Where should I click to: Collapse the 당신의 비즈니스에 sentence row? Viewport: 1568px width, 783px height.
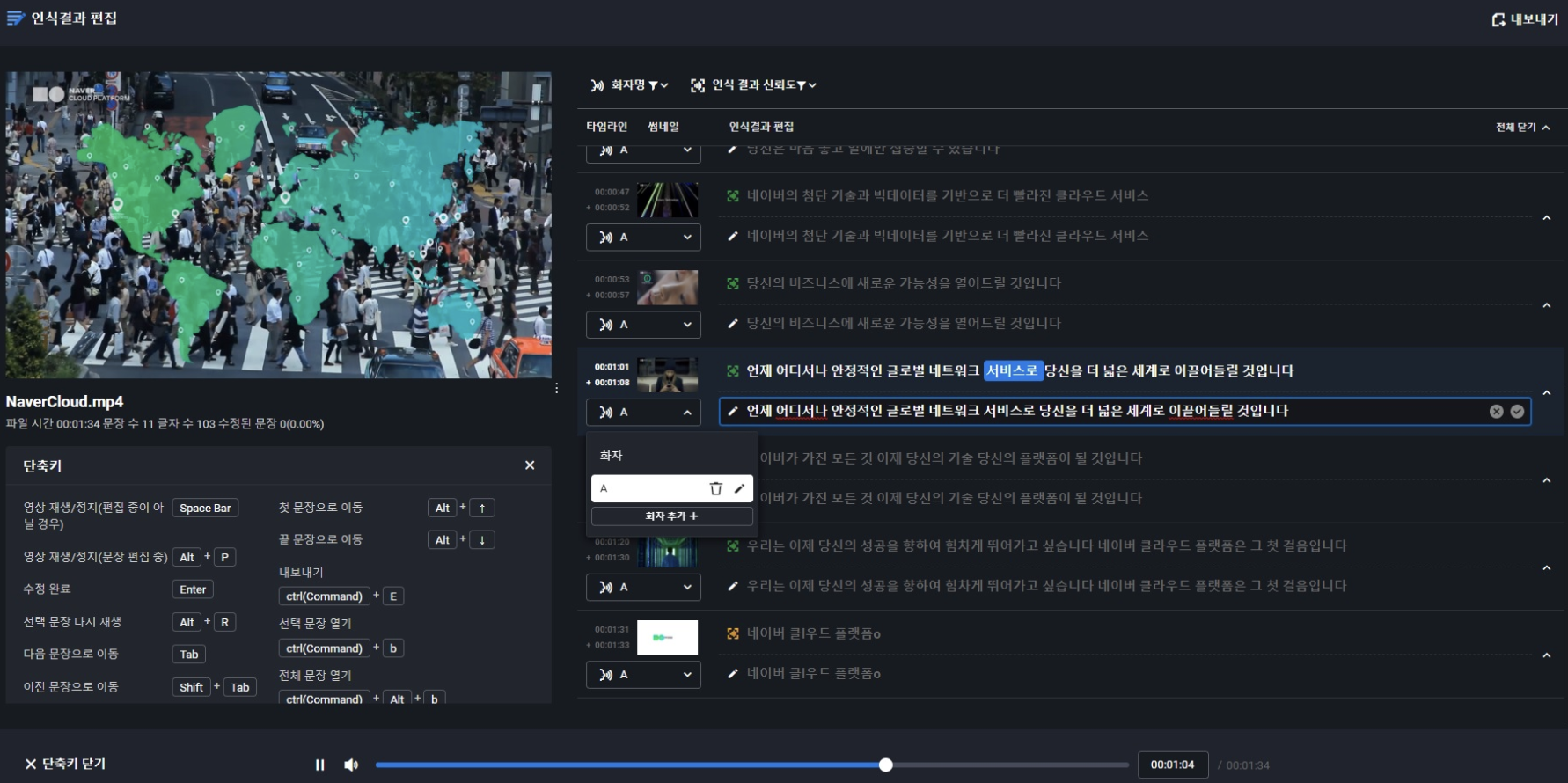coord(1546,305)
